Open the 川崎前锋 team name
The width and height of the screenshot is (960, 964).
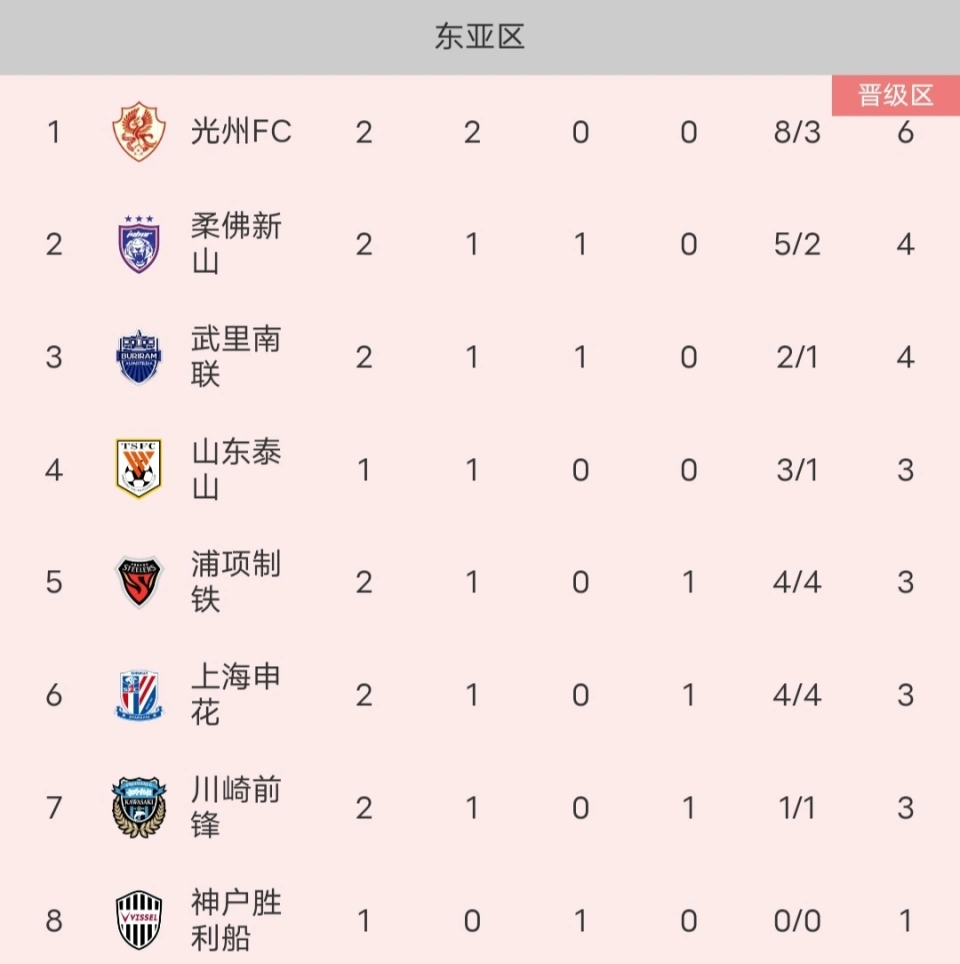236,807
